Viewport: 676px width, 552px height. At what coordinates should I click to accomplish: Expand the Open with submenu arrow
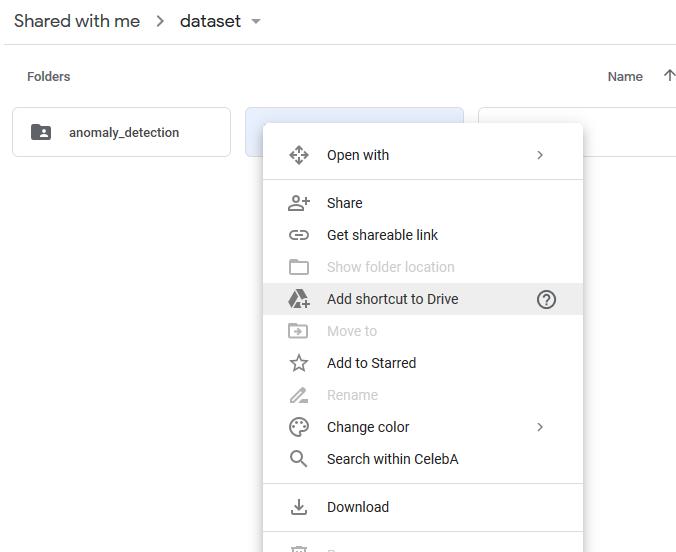[540, 155]
